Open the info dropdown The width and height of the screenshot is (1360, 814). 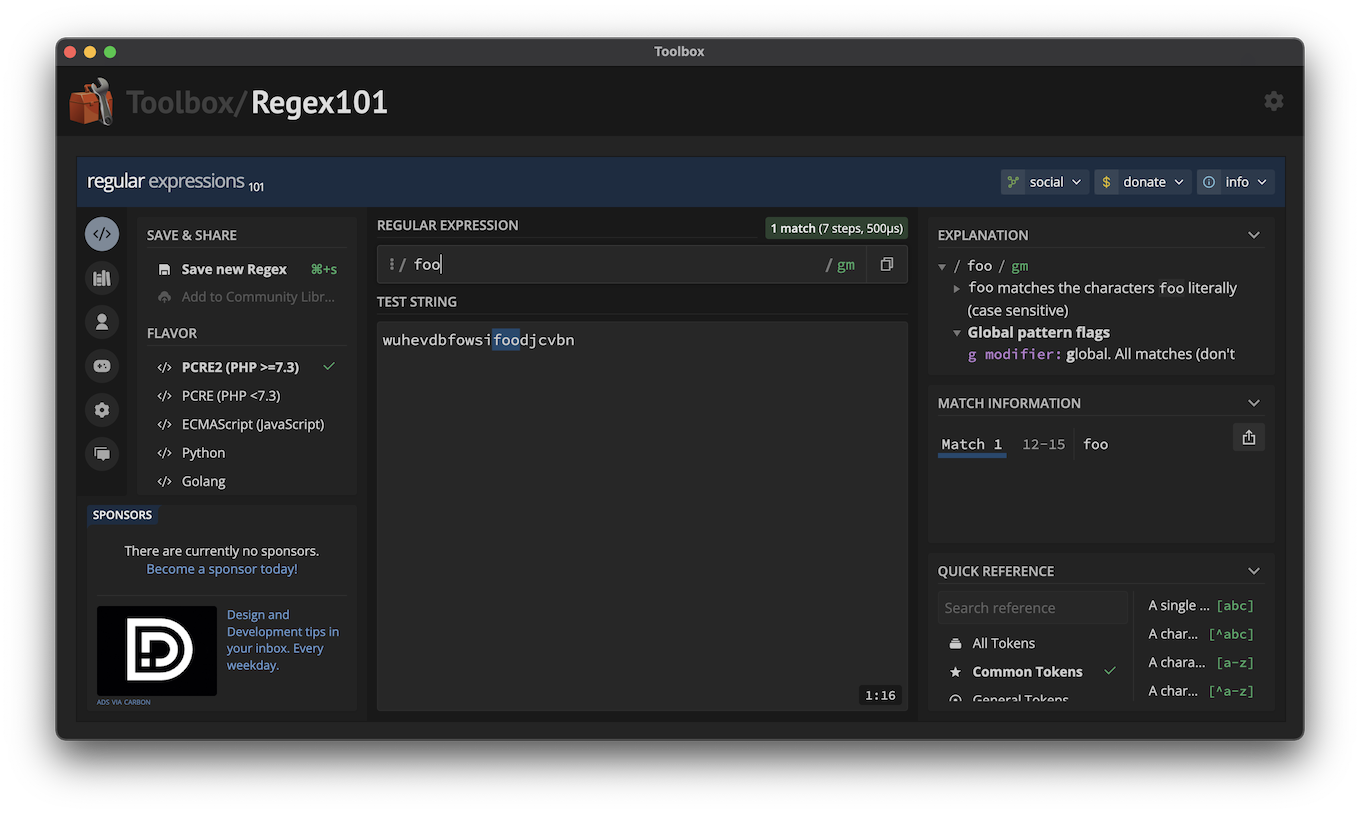(1235, 182)
